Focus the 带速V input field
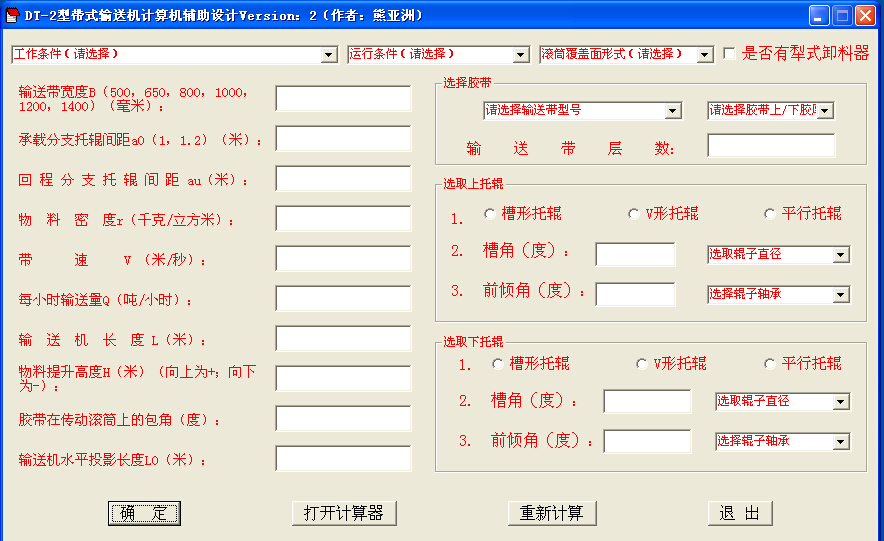Screen dimensions: 884x541 coord(343,259)
